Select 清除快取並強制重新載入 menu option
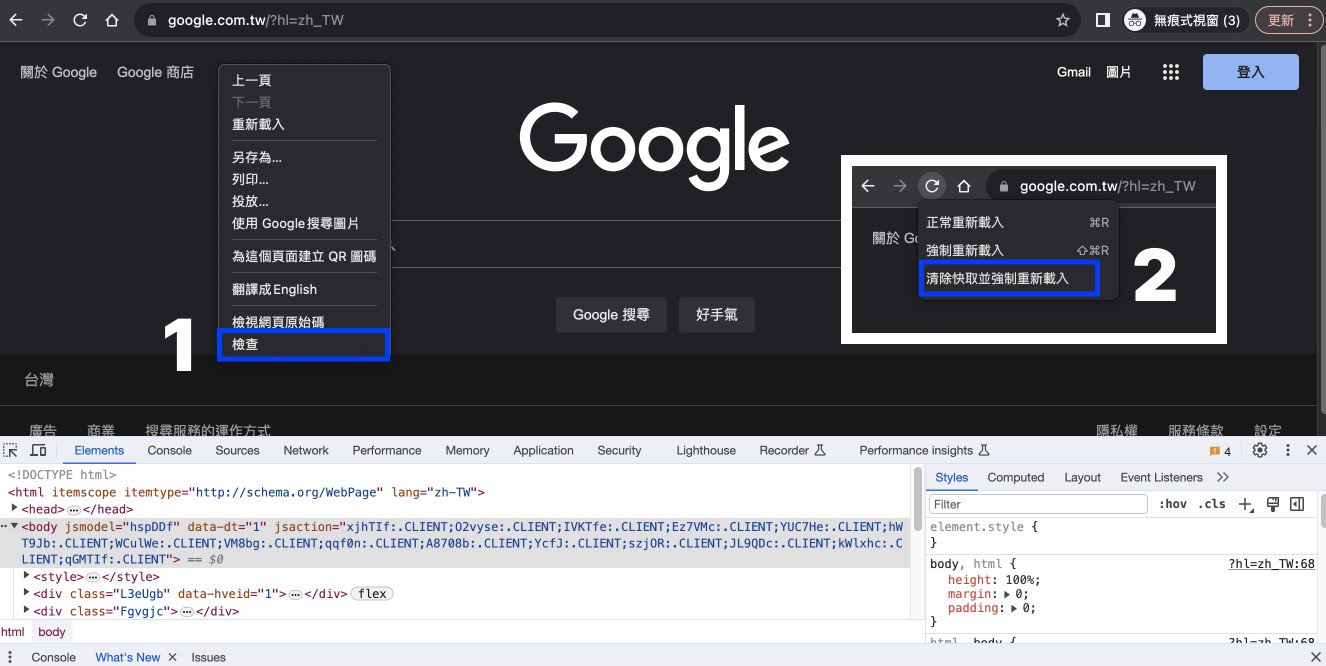The image size is (1326, 666). point(1008,279)
